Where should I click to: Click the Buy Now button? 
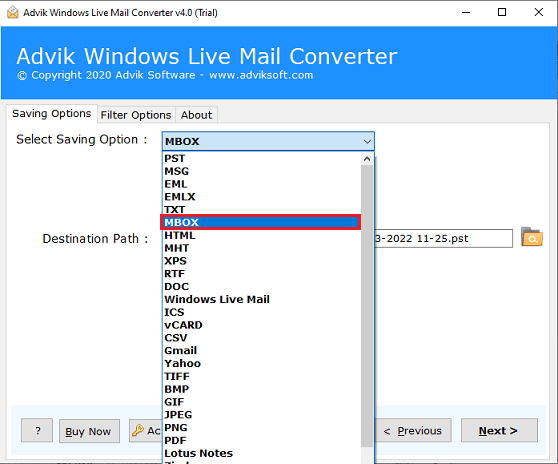click(89, 431)
